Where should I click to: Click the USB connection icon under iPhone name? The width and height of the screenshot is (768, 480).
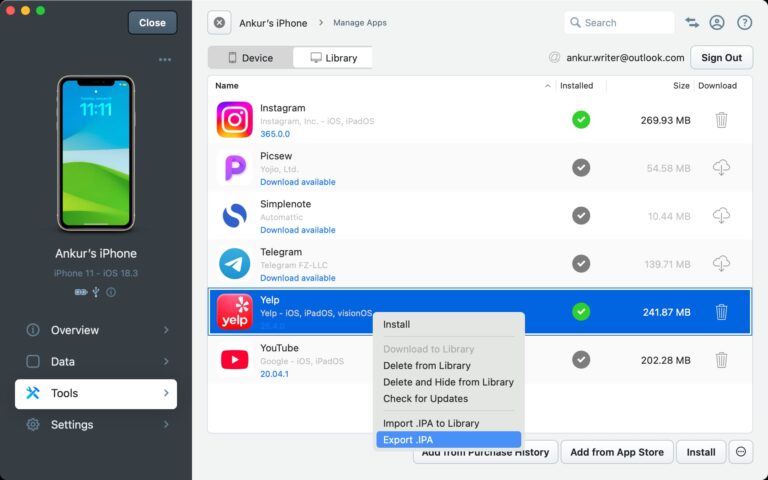click(96, 292)
